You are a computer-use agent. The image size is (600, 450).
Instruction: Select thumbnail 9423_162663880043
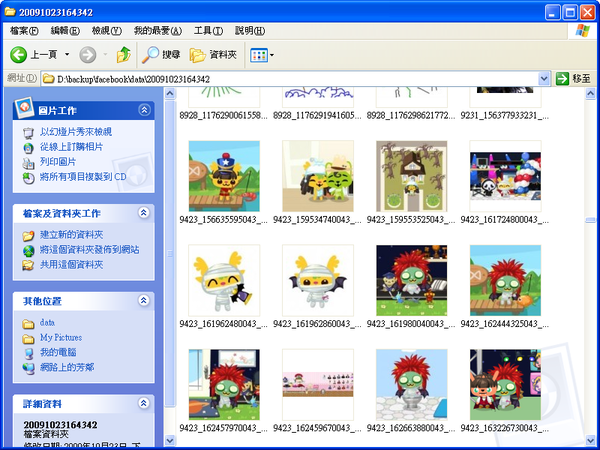(x=412, y=385)
